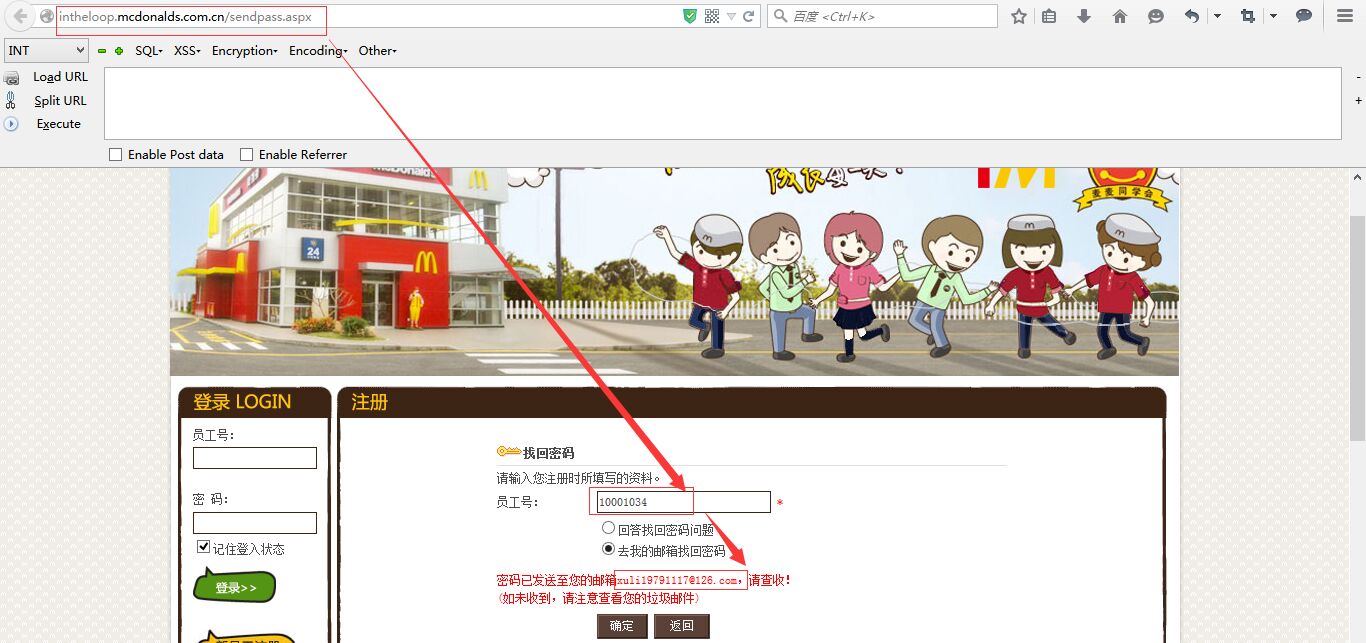Show the page QR code icon

point(712,16)
